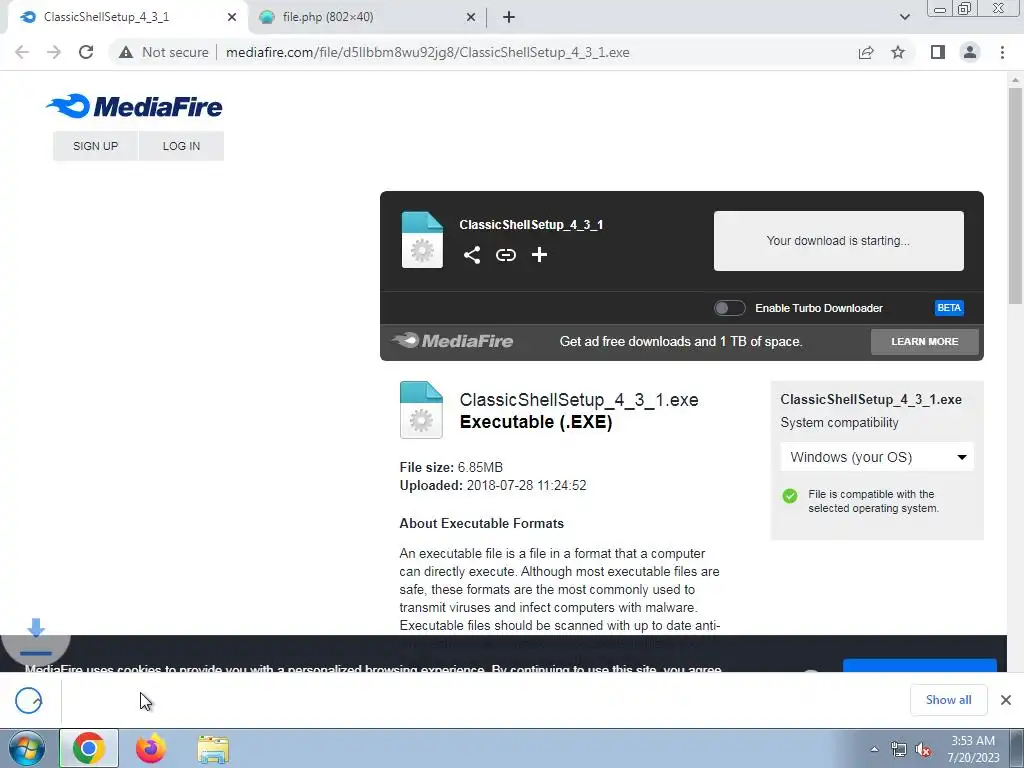Screen dimensions: 1024x768
Task: Click the EXE file icon beside file details
Action: 421,409
